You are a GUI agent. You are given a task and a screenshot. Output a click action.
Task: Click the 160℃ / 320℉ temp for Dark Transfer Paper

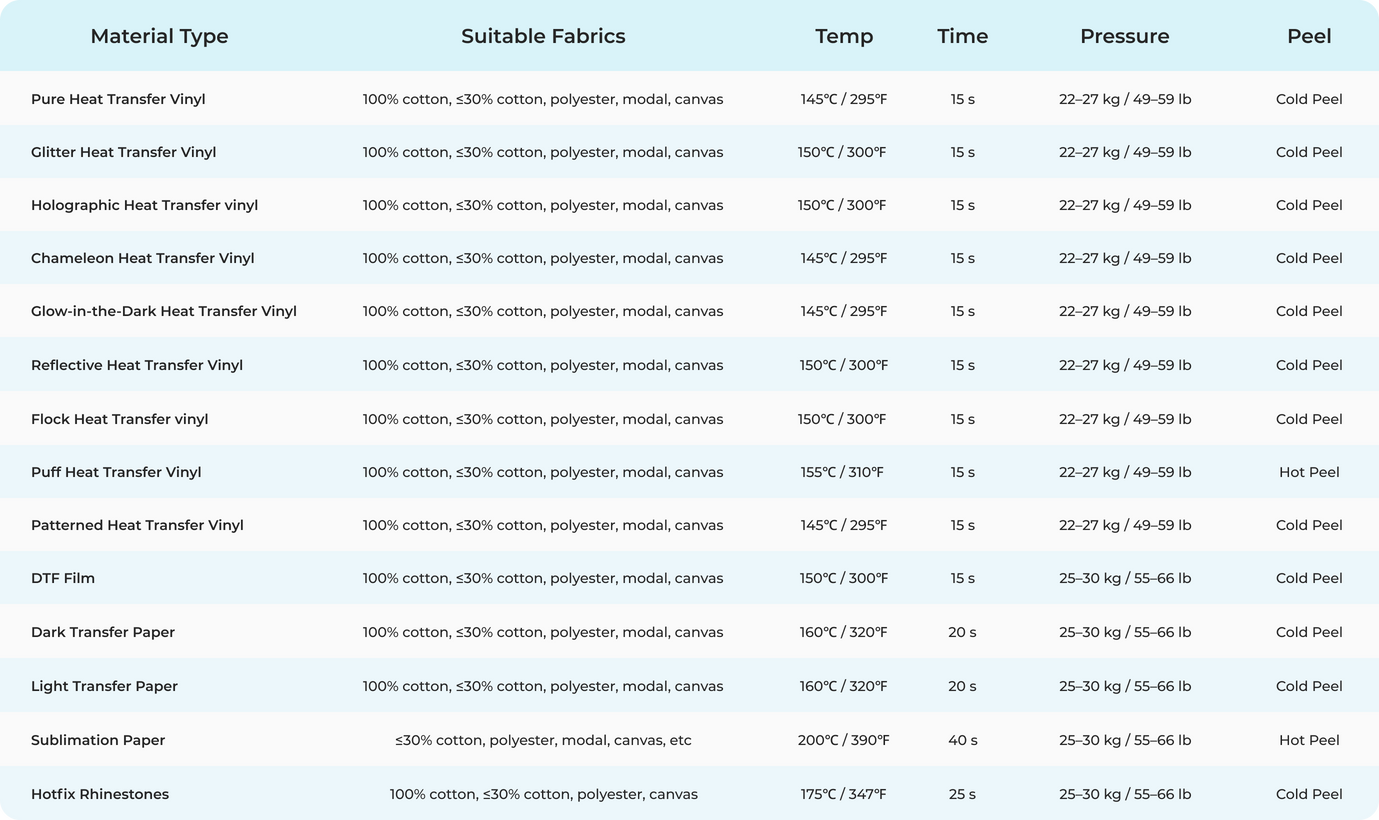844,632
